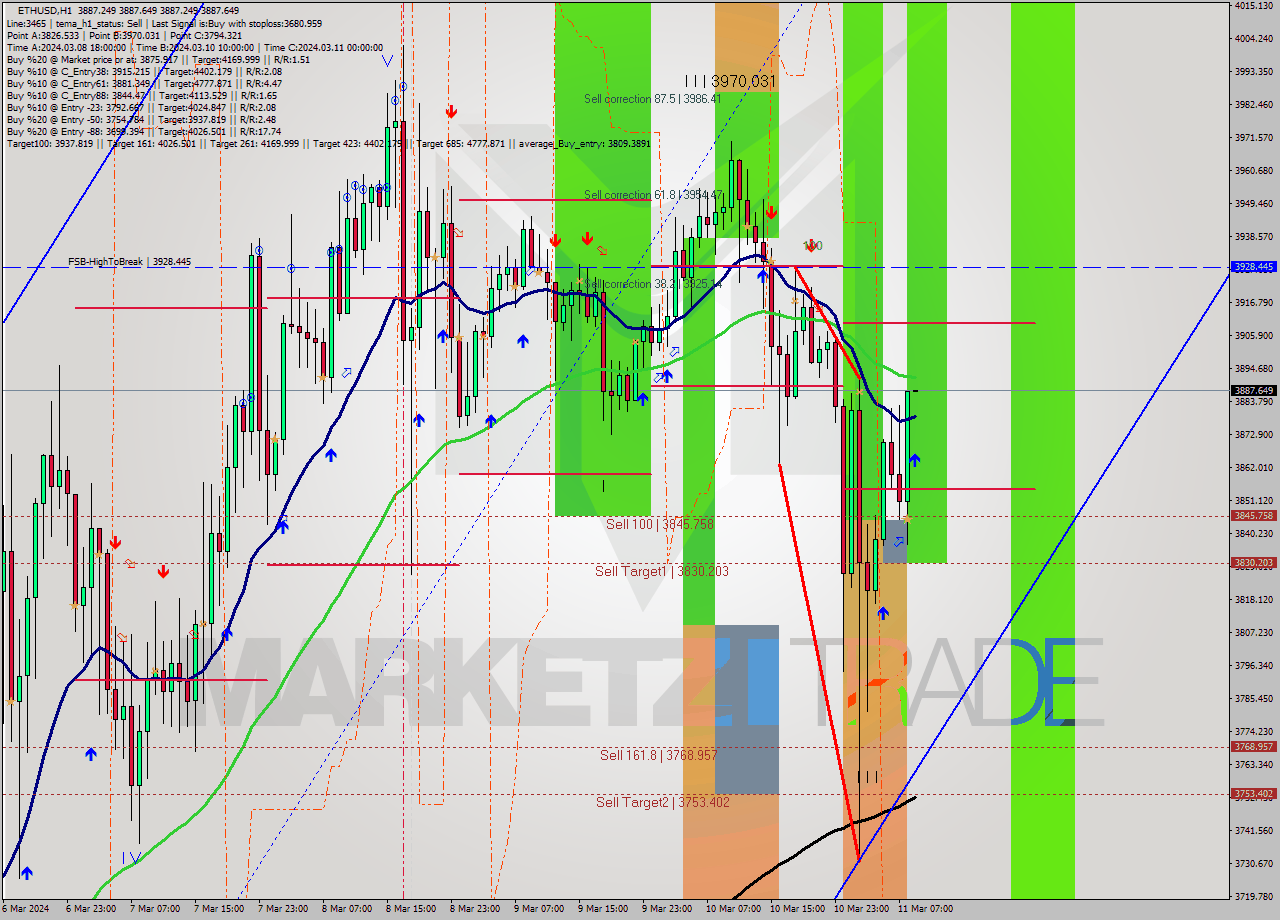Click the 'Target100: 3937.819' summary line

[328, 143]
